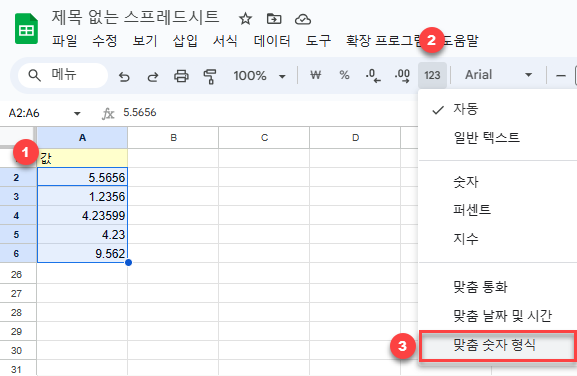
Task: Select row 4 header
Action: [x=17, y=215]
